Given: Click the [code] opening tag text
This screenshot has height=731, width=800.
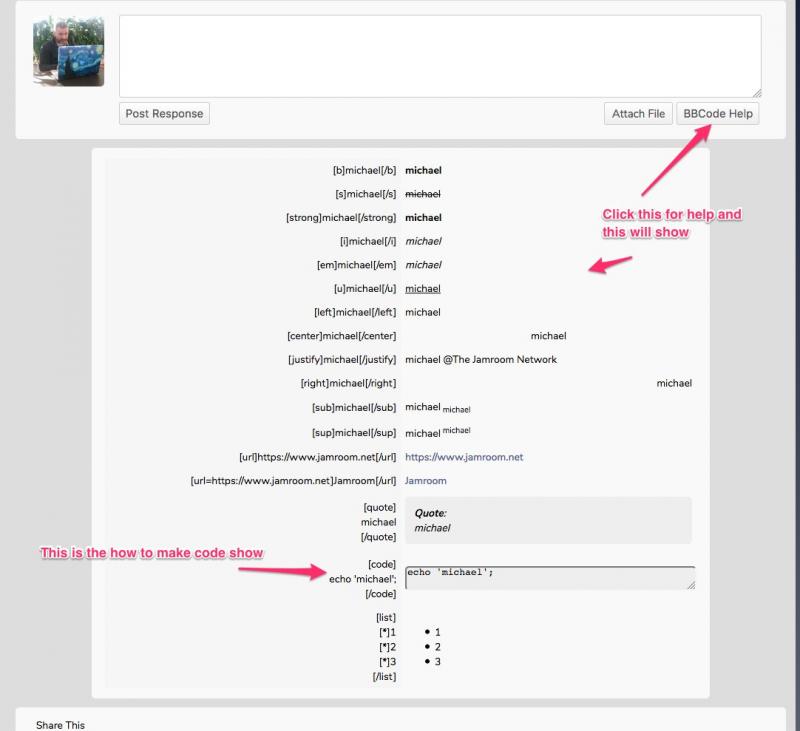Looking at the screenshot, I should tap(382, 564).
